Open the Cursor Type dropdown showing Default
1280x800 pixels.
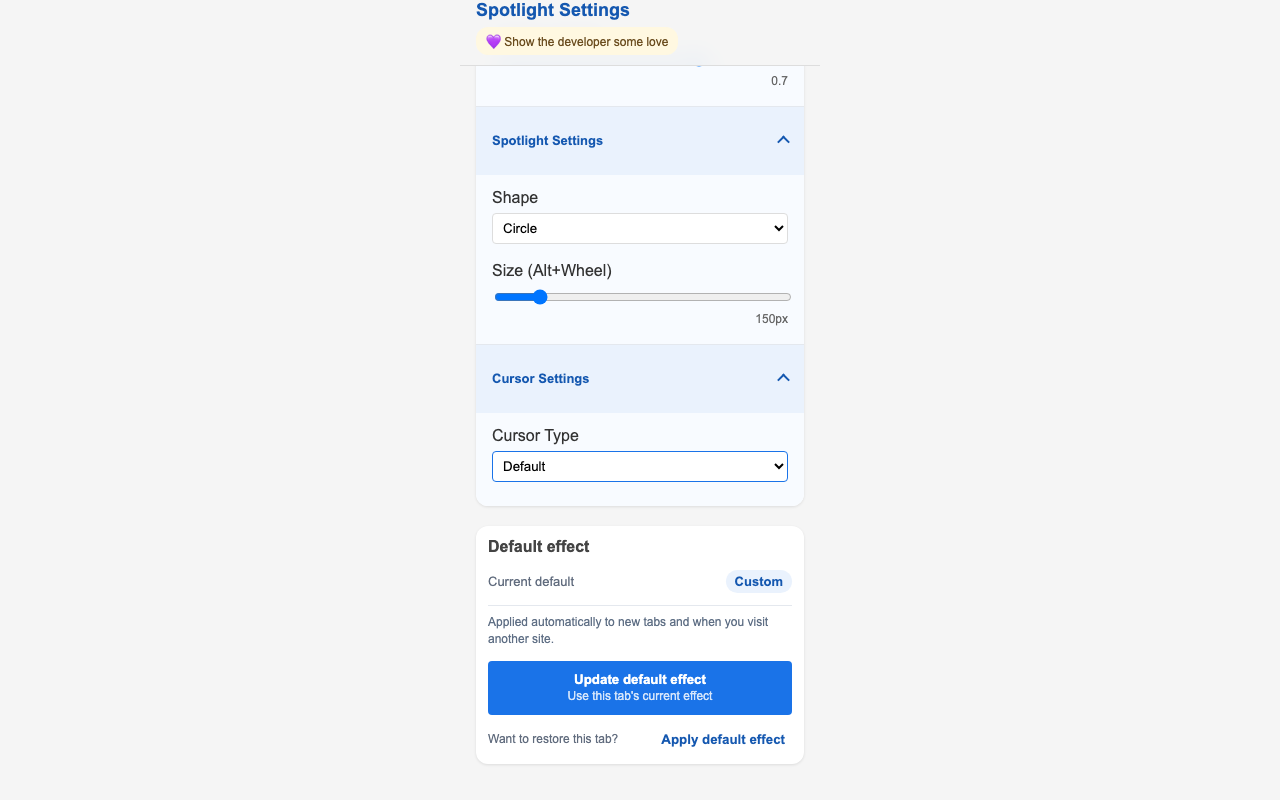coord(640,466)
